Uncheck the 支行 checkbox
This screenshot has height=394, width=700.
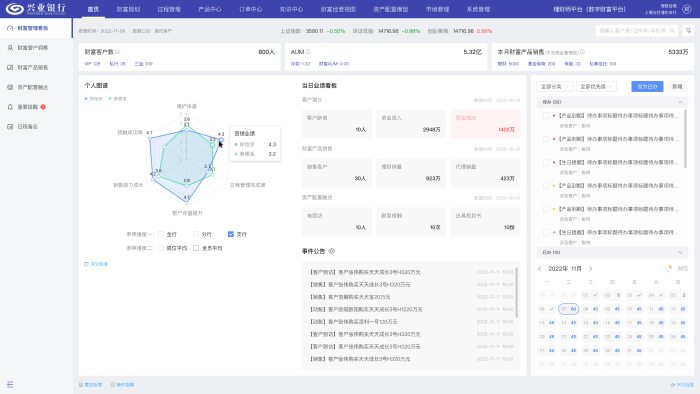click(x=231, y=234)
